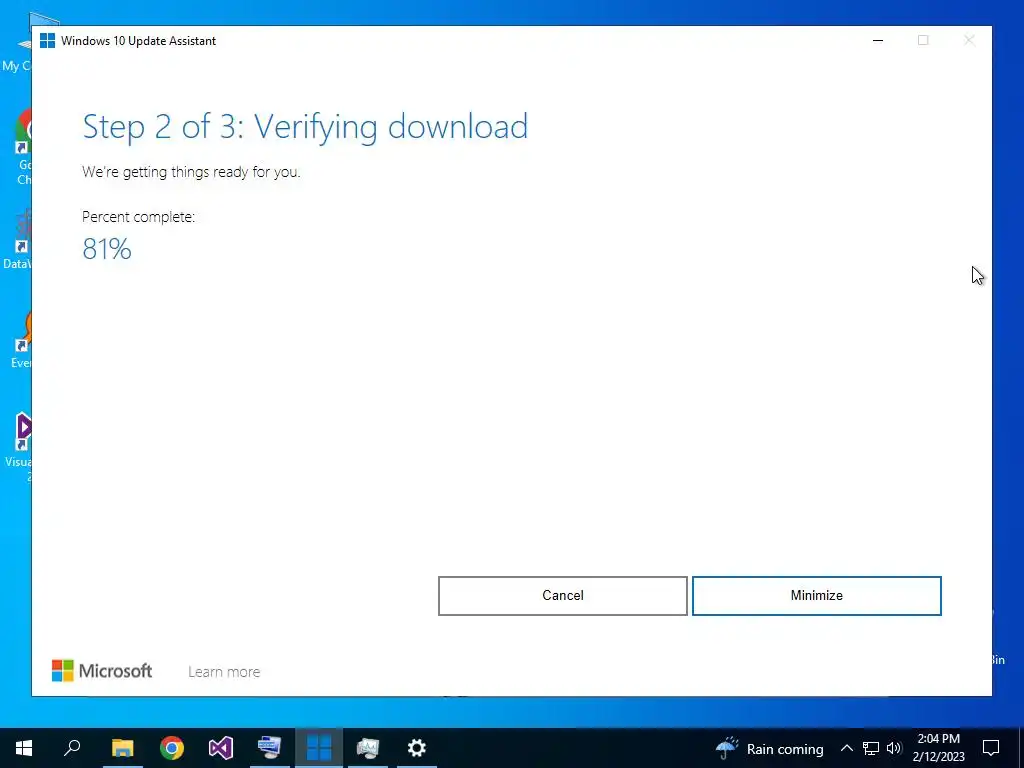Open the system monitor icon on taskbar
This screenshot has width=1024, height=768.
click(368, 748)
